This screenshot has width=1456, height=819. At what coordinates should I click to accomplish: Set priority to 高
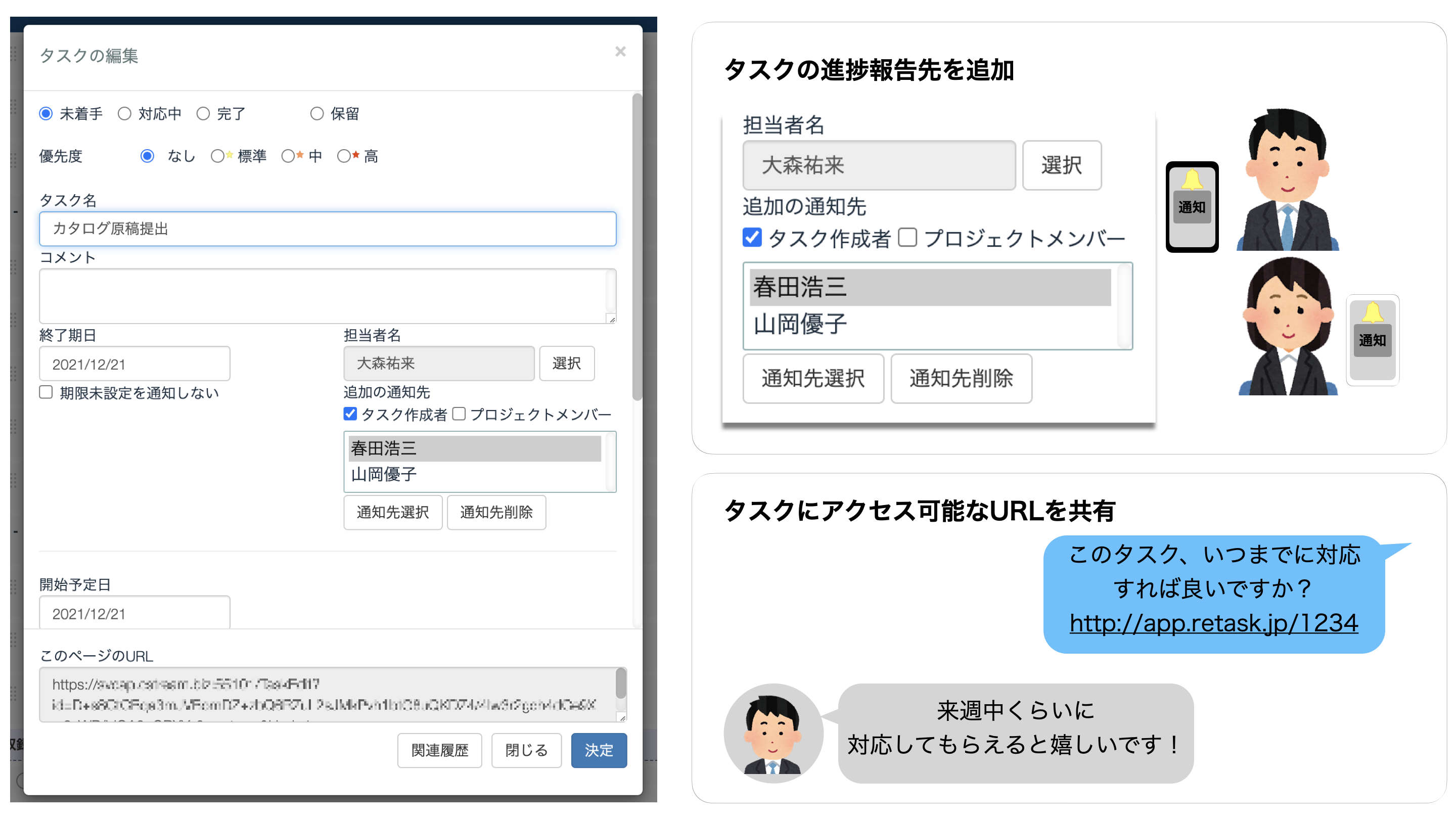344,156
